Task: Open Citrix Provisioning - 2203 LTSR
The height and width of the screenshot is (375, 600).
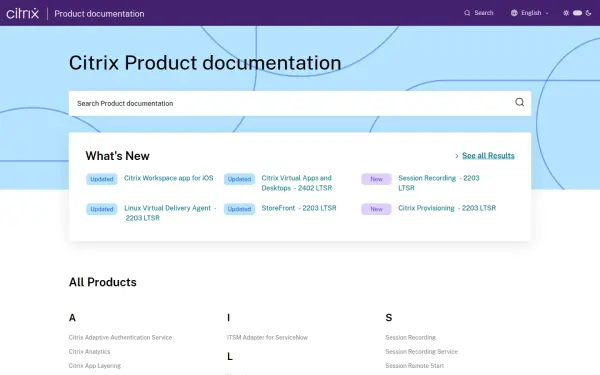Action: 447,208
